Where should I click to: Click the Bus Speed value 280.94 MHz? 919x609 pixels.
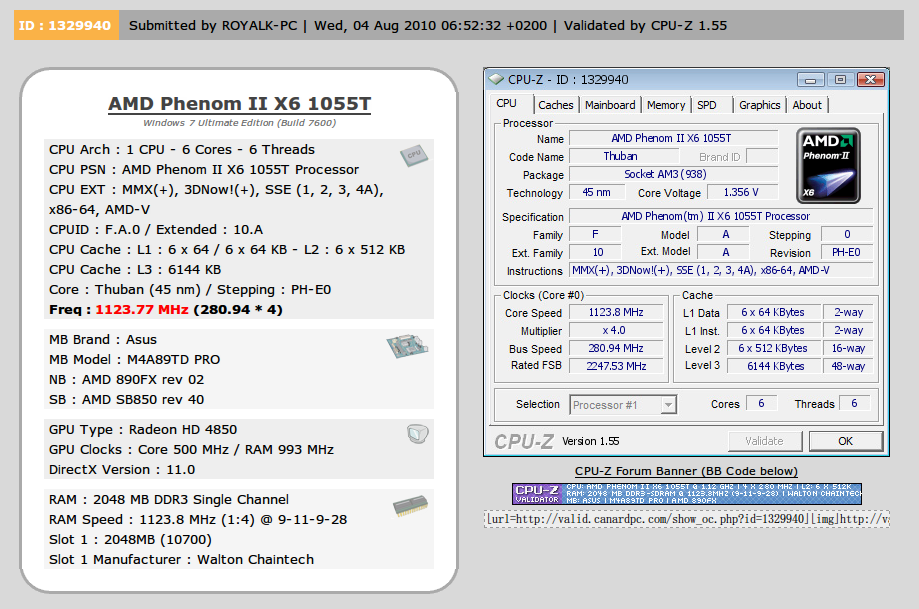616,348
